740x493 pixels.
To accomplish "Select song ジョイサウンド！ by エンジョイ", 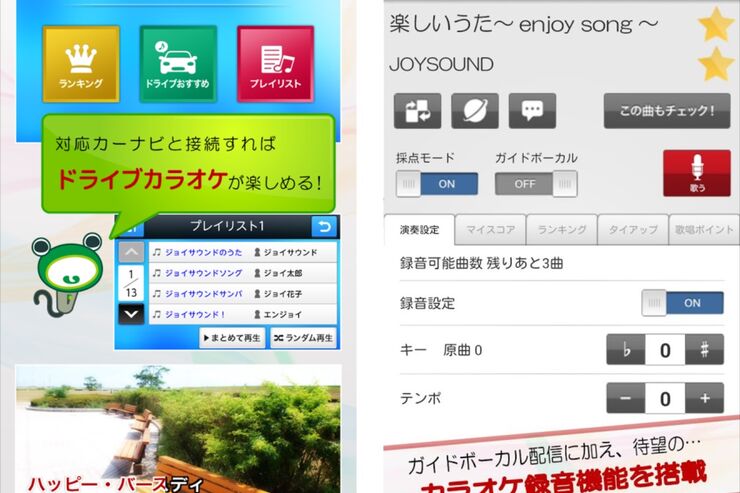I will click(243, 315).
